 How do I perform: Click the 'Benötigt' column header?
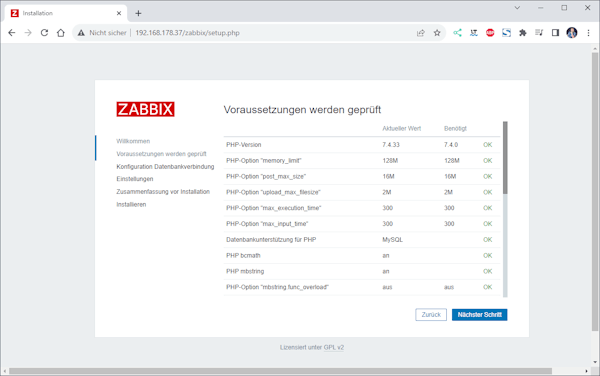pyautogui.click(x=455, y=129)
